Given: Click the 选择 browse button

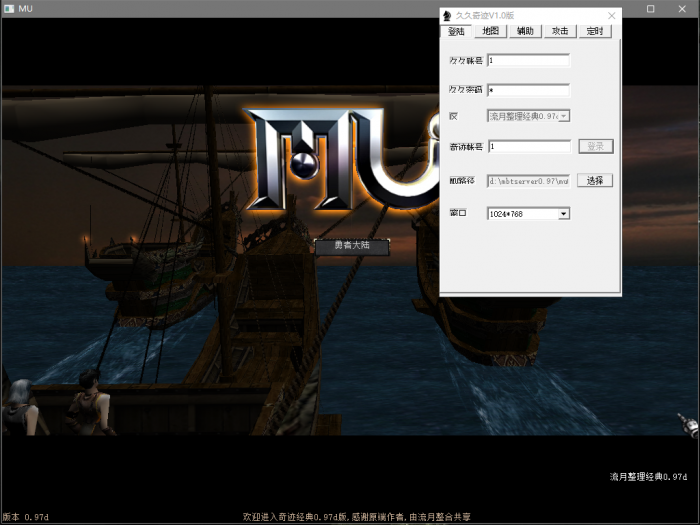Looking at the screenshot, I should click(x=595, y=180).
